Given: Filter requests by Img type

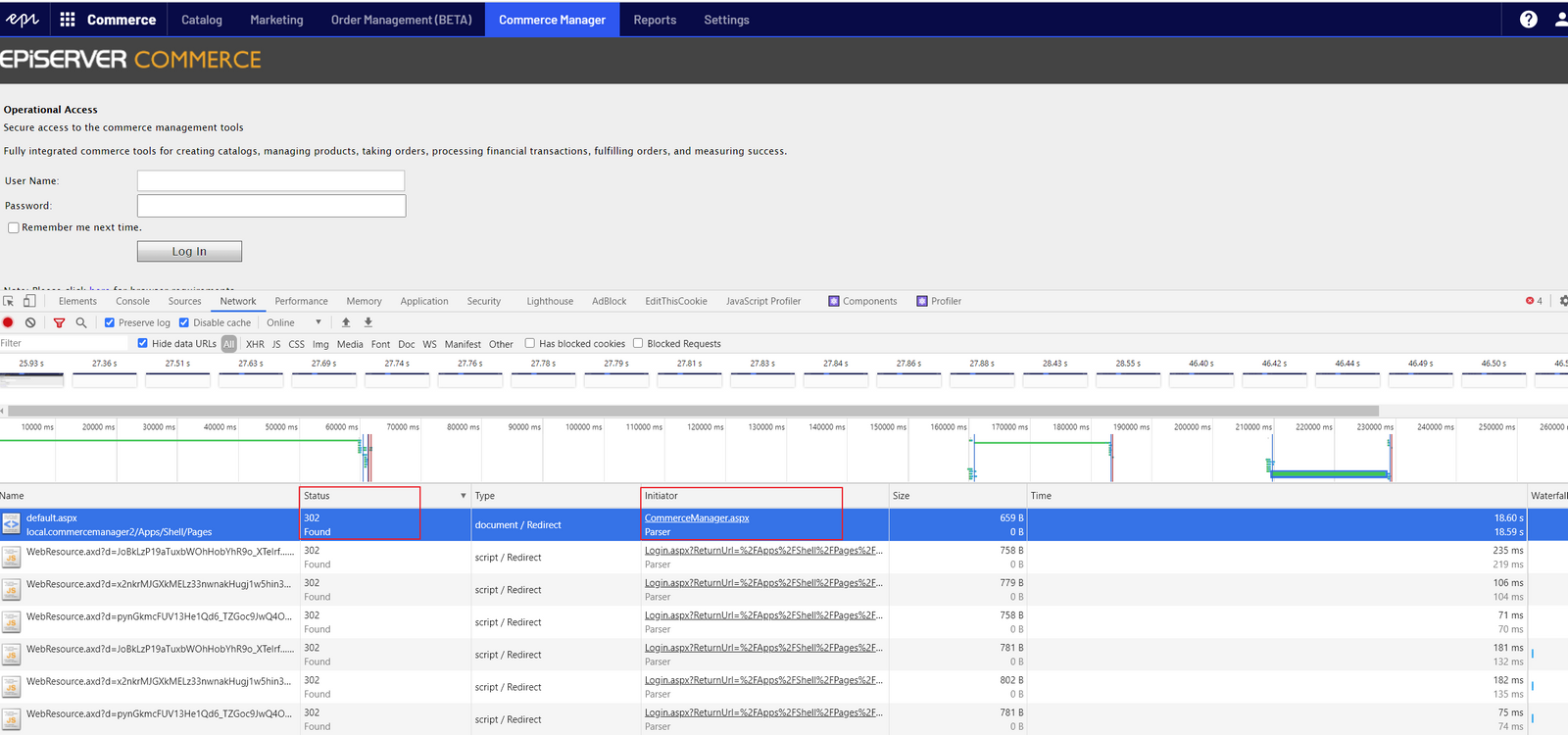Looking at the screenshot, I should click(x=320, y=344).
